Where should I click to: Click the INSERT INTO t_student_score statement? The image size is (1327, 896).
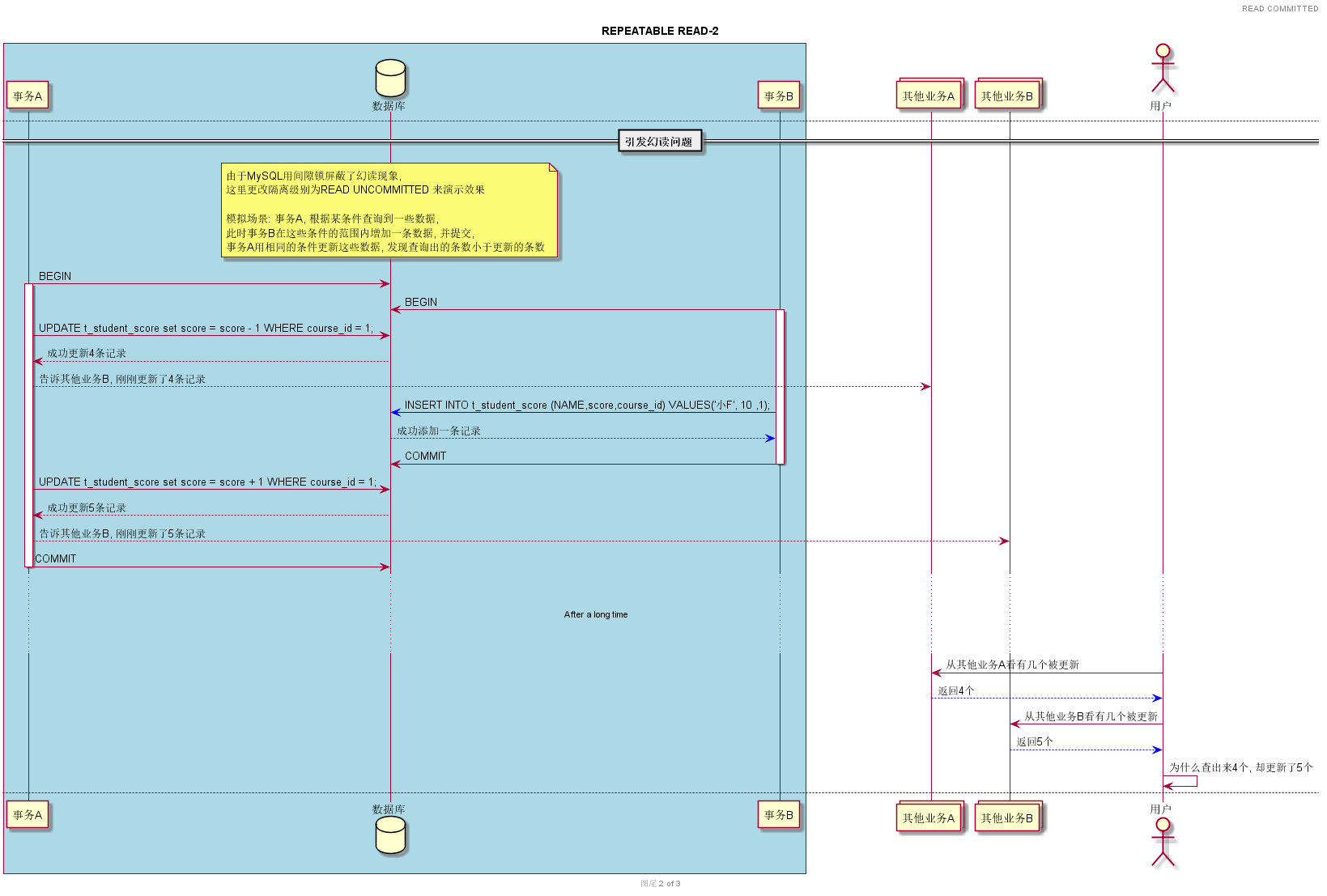tap(588, 405)
